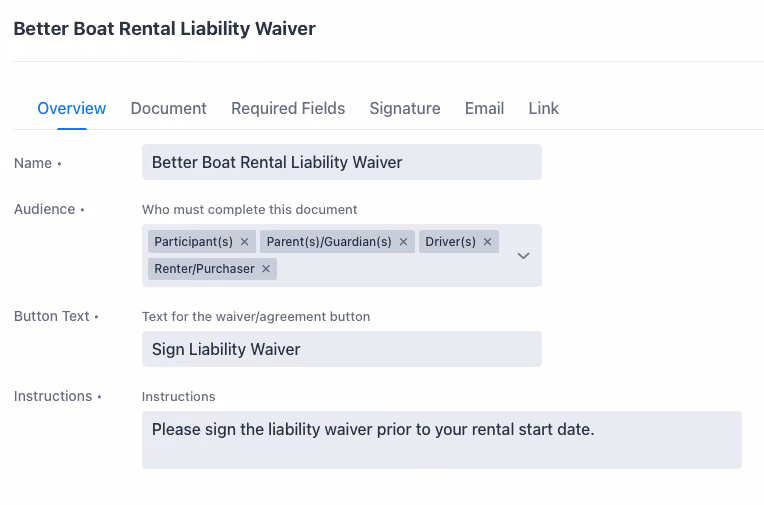
Task: Open the Signature tab
Action: (405, 108)
